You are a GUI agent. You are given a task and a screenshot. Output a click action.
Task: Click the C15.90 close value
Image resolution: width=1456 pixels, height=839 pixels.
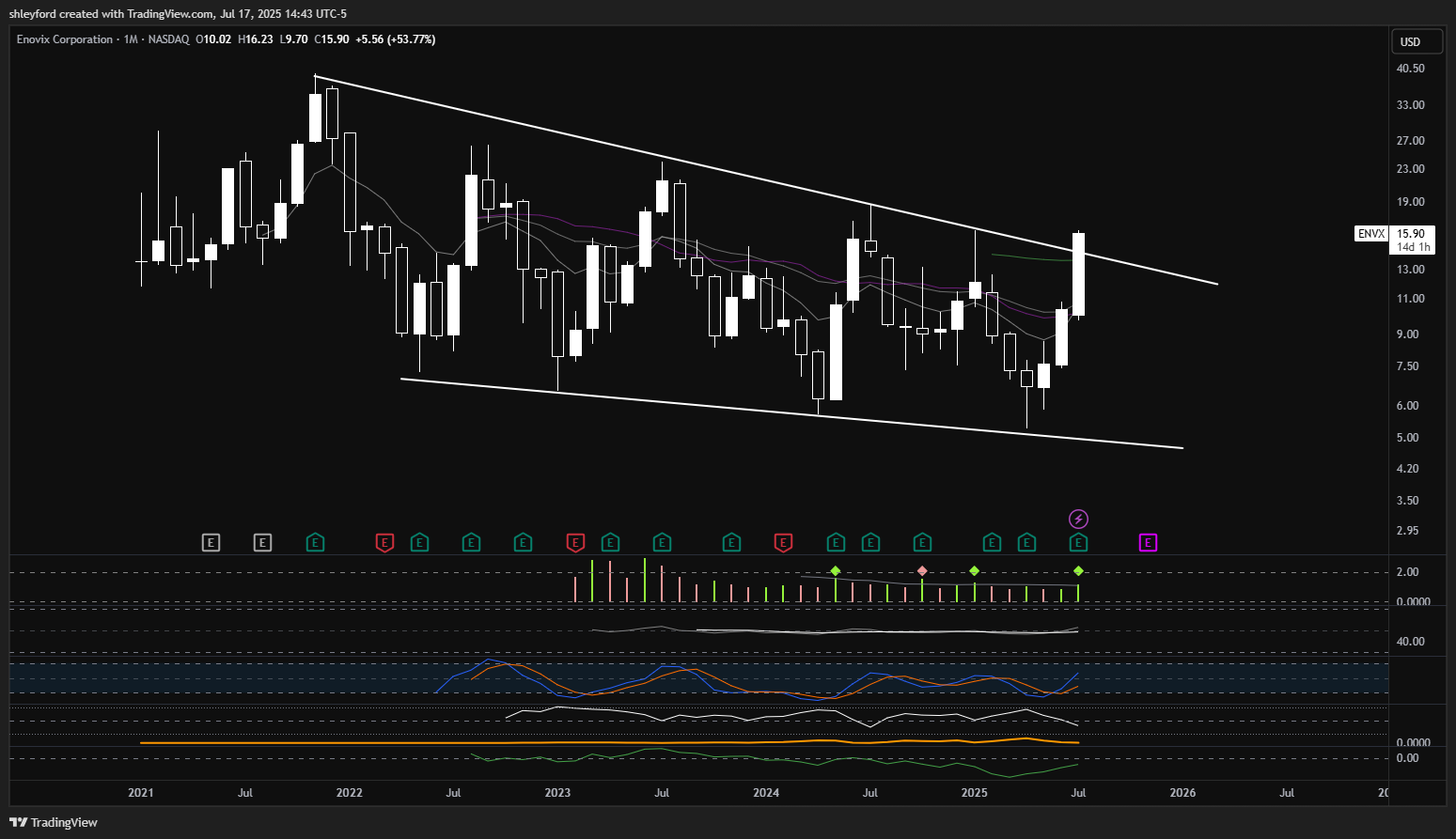(x=332, y=39)
